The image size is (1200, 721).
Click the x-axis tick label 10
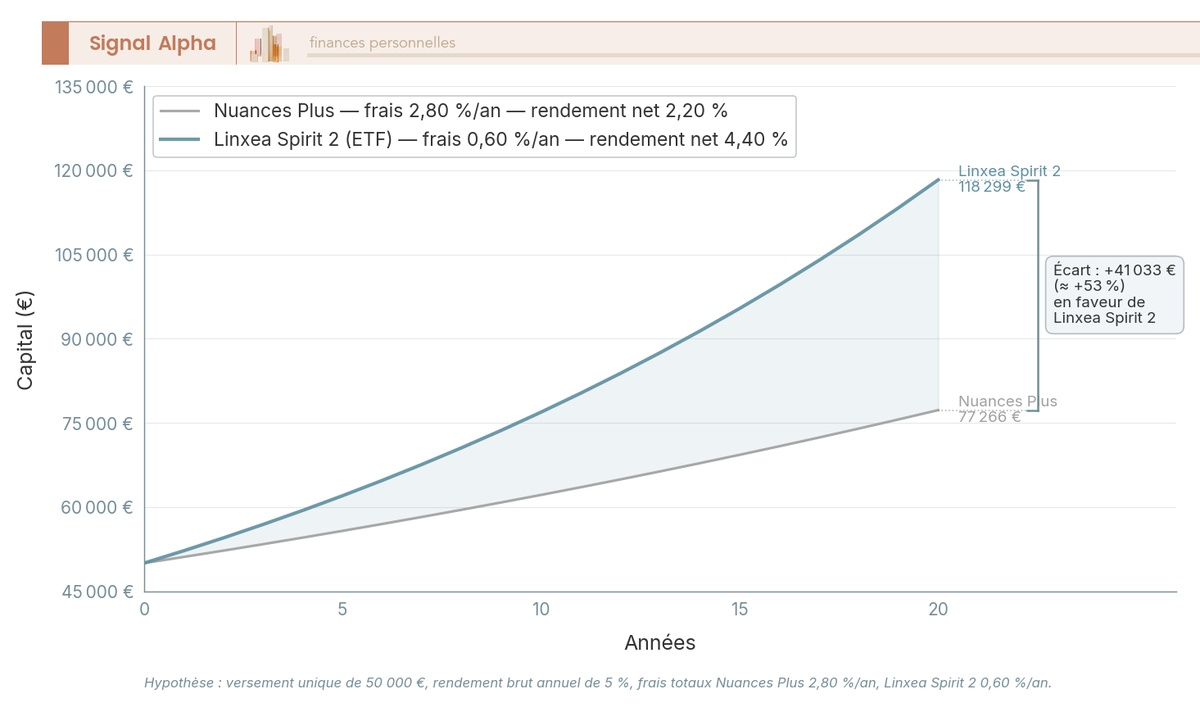click(541, 608)
